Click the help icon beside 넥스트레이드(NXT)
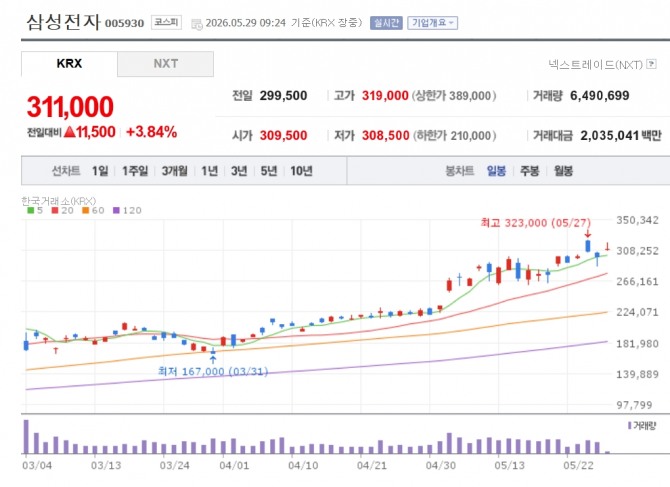 click(x=651, y=64)
